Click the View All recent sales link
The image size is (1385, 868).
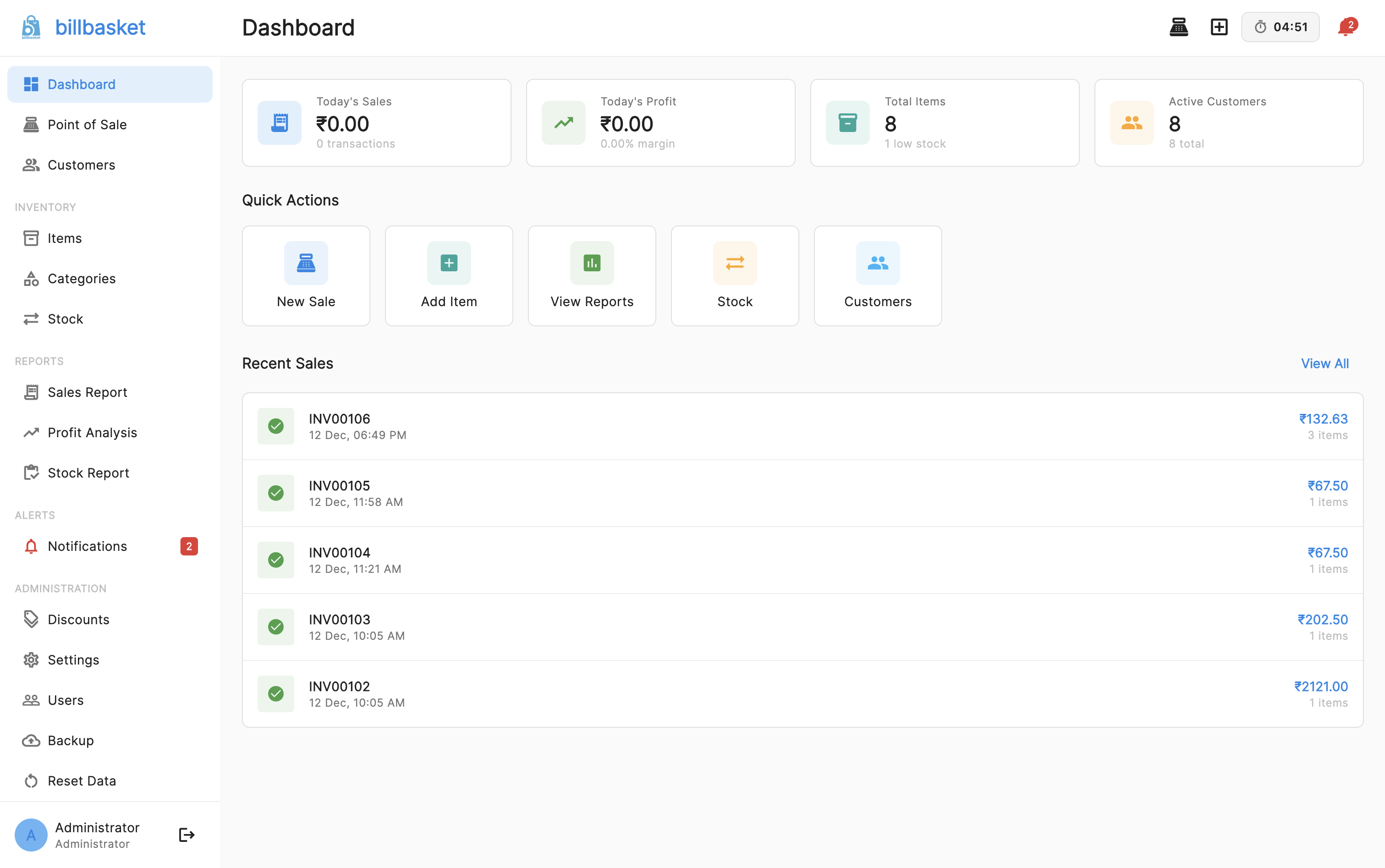pyautogui.click(x=1324, y=363)
